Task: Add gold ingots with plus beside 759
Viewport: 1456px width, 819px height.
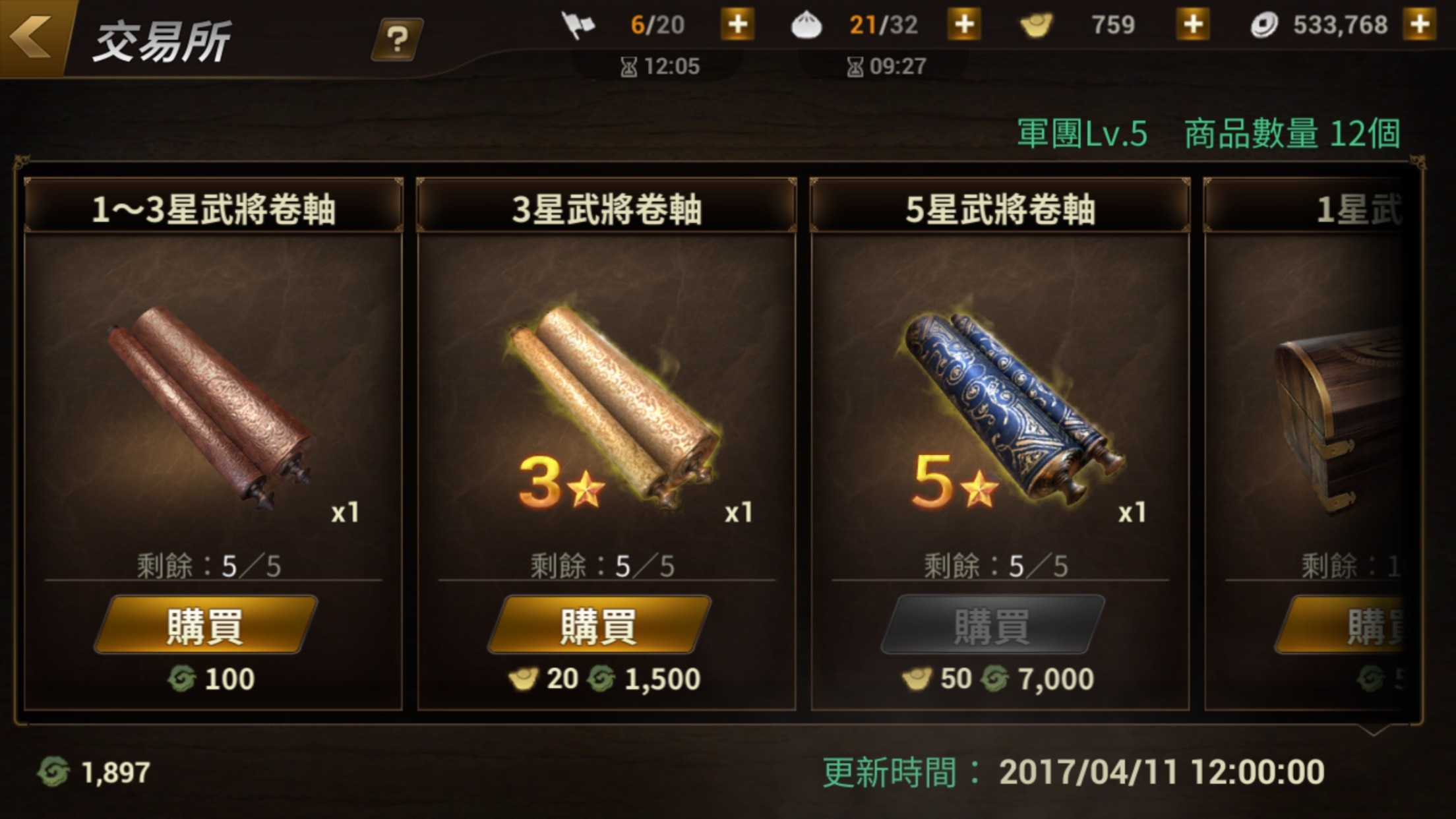Action: coord(1193,24)
